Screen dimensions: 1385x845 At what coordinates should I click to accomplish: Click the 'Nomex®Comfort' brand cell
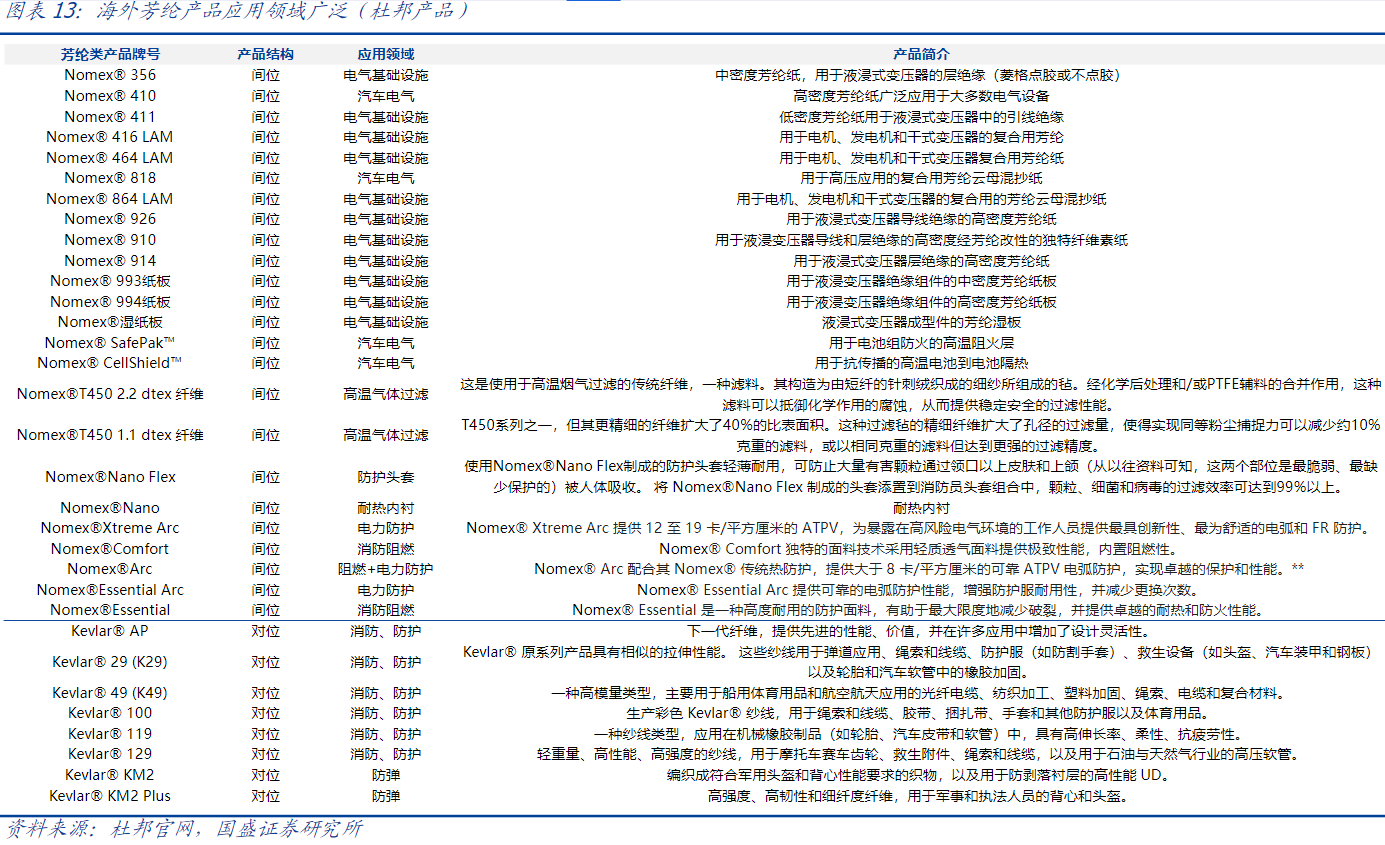tap(110, 549)
